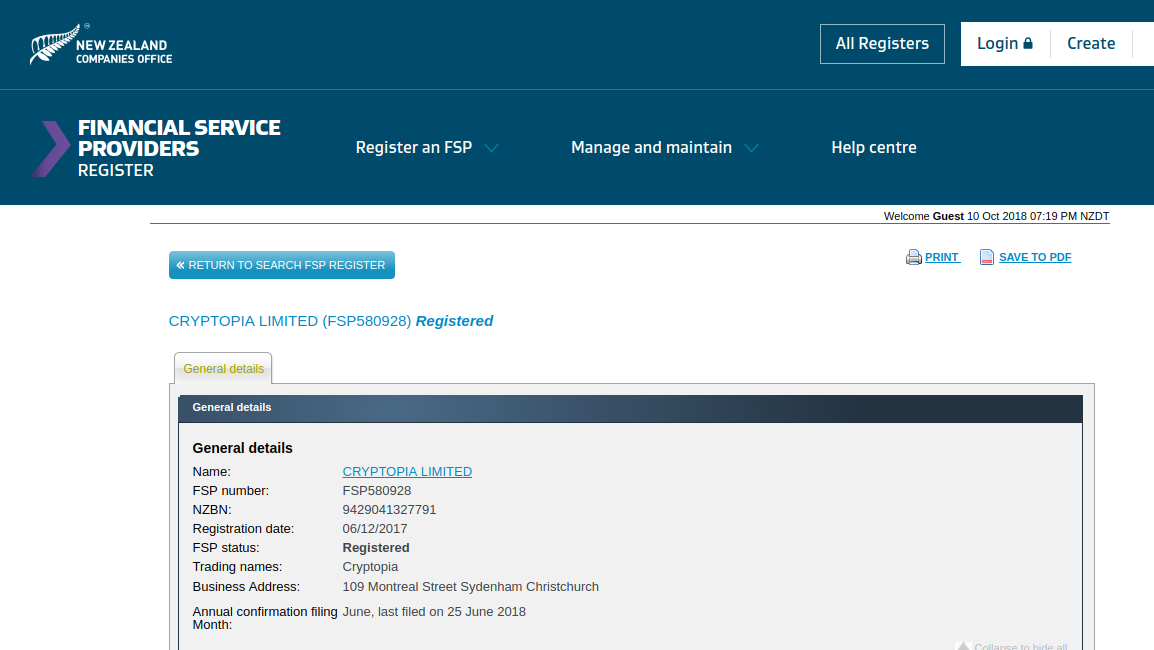Click the FSP number: field label

tap(231, 491)
